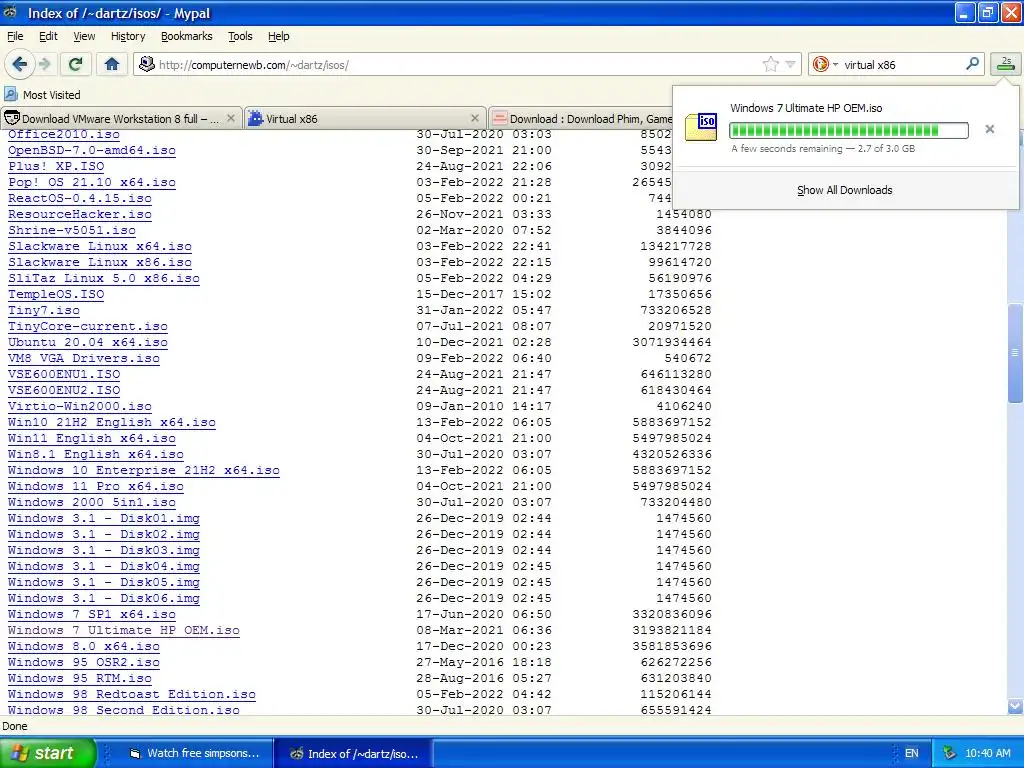
Task: Click the Index of /~dartz/iso taskbar button
Action: click(354, 753)
